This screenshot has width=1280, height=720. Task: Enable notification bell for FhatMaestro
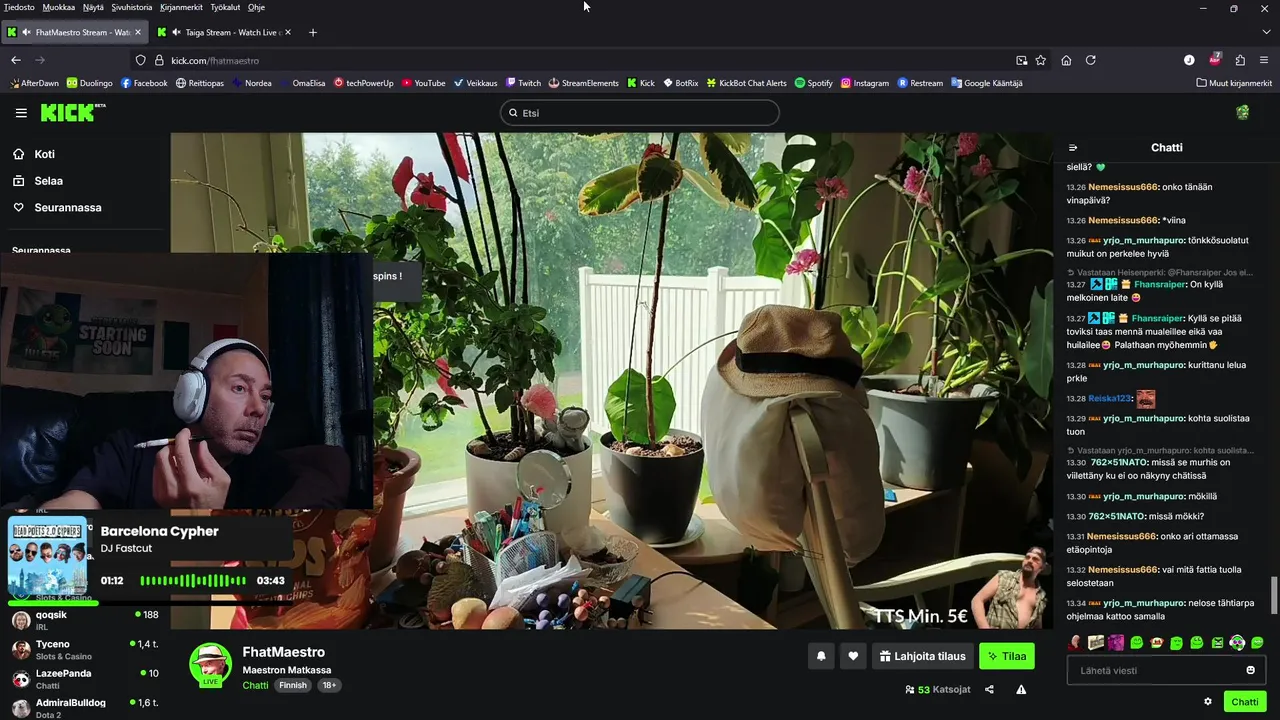821,656
